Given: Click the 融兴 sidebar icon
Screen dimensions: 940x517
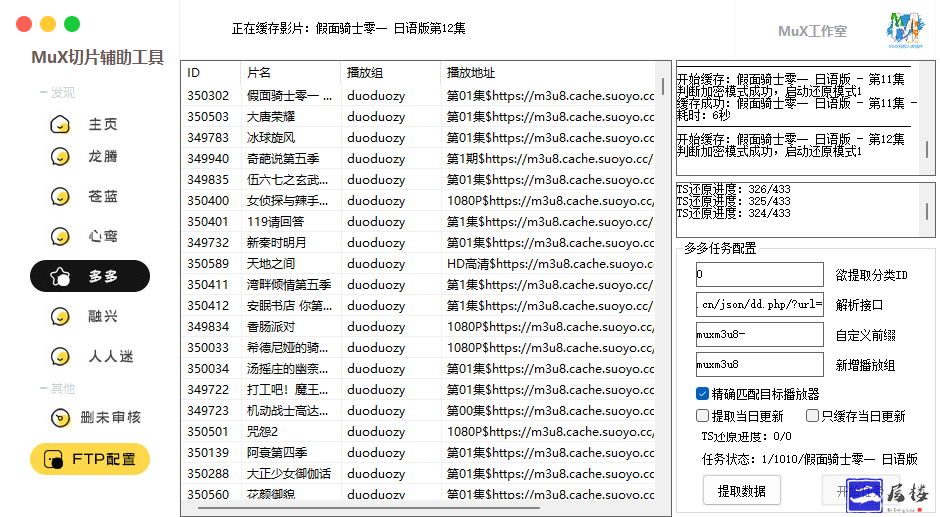Looking at the screenshot, I should (61, 317).
